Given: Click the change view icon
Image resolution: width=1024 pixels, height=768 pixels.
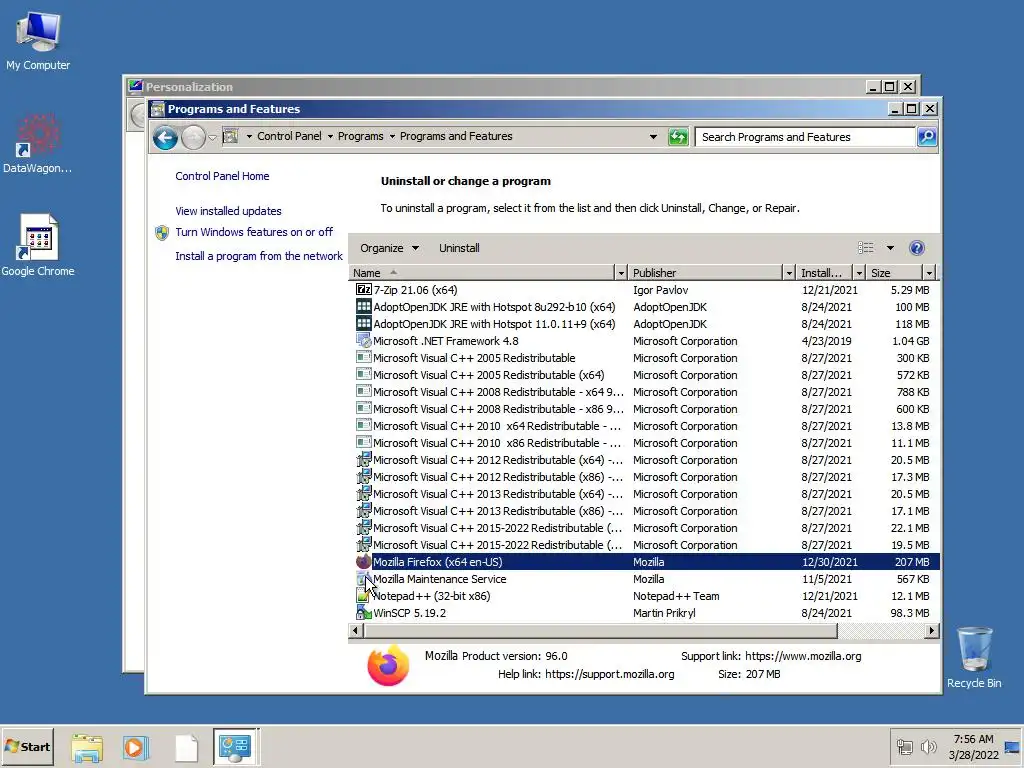Looking at the screenshot, I should point(866,248).
